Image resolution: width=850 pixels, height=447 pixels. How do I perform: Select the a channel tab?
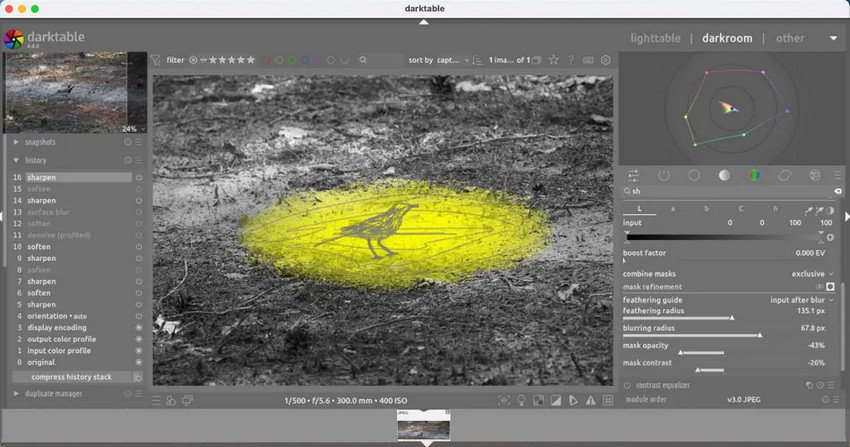click(x=673, y=209)
